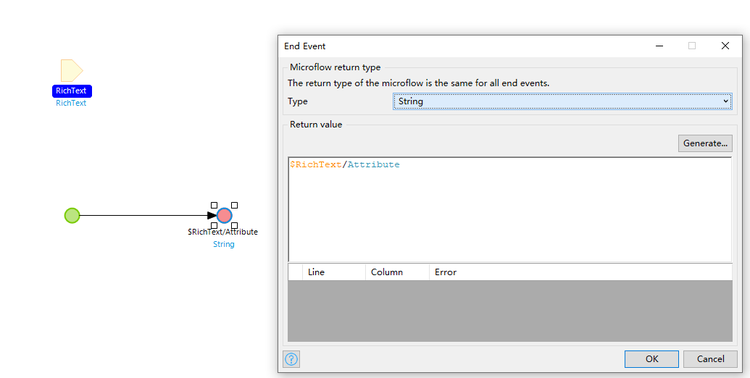Grab top-left selection handle of end event
This screenshot has width=750, height=378.
[214, 205]
